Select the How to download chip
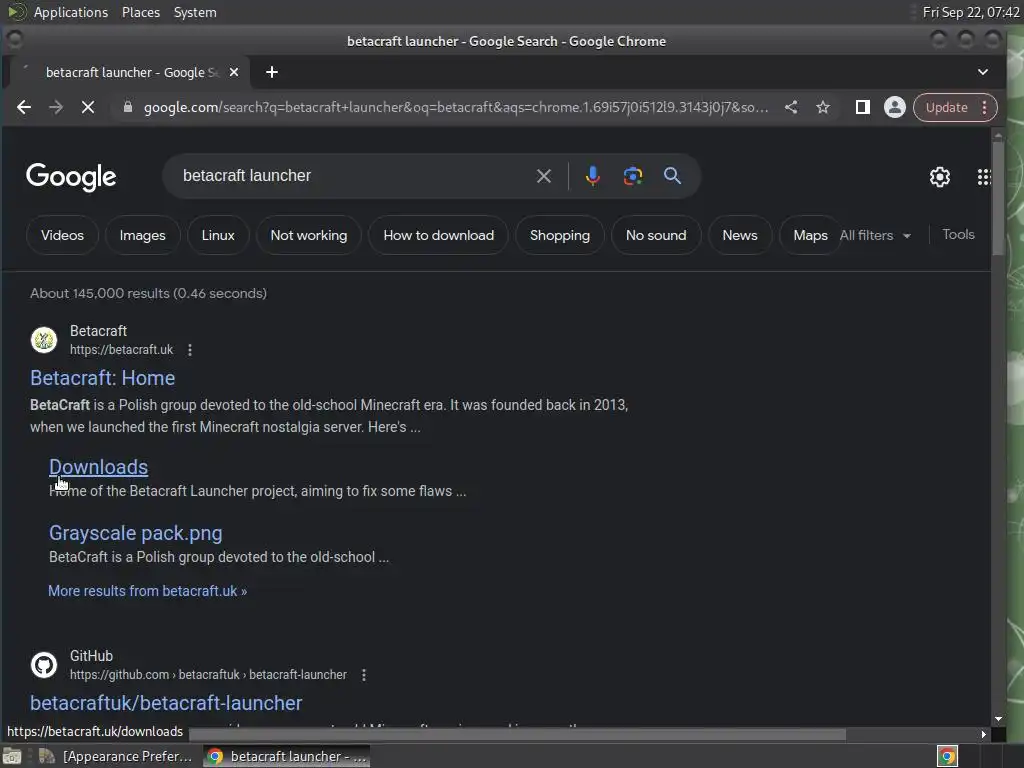Viewport: 1024px width, 768px height. [x=438, y=235]
